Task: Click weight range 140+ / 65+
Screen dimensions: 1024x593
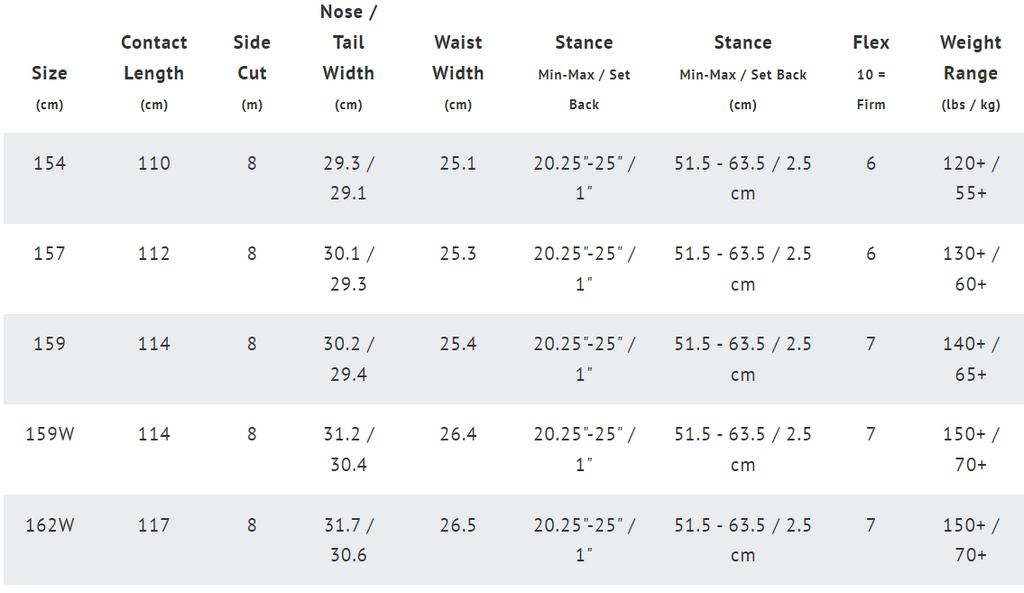Action: point(970,359)
